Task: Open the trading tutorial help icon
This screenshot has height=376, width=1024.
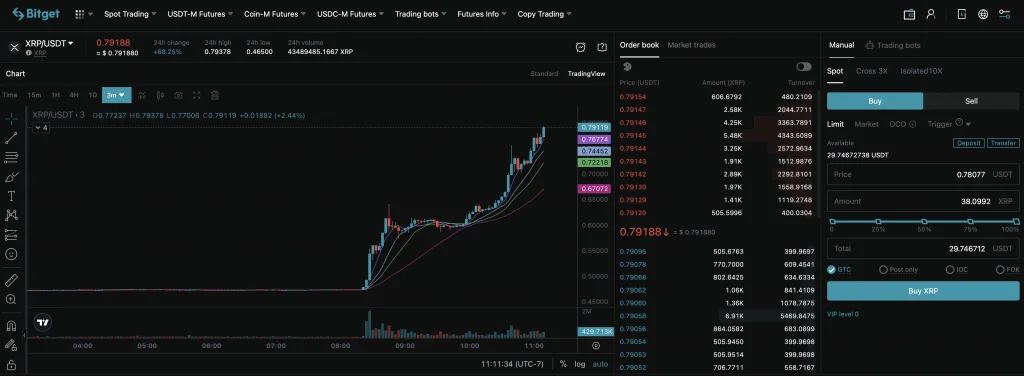Action: tap(602, 47)
